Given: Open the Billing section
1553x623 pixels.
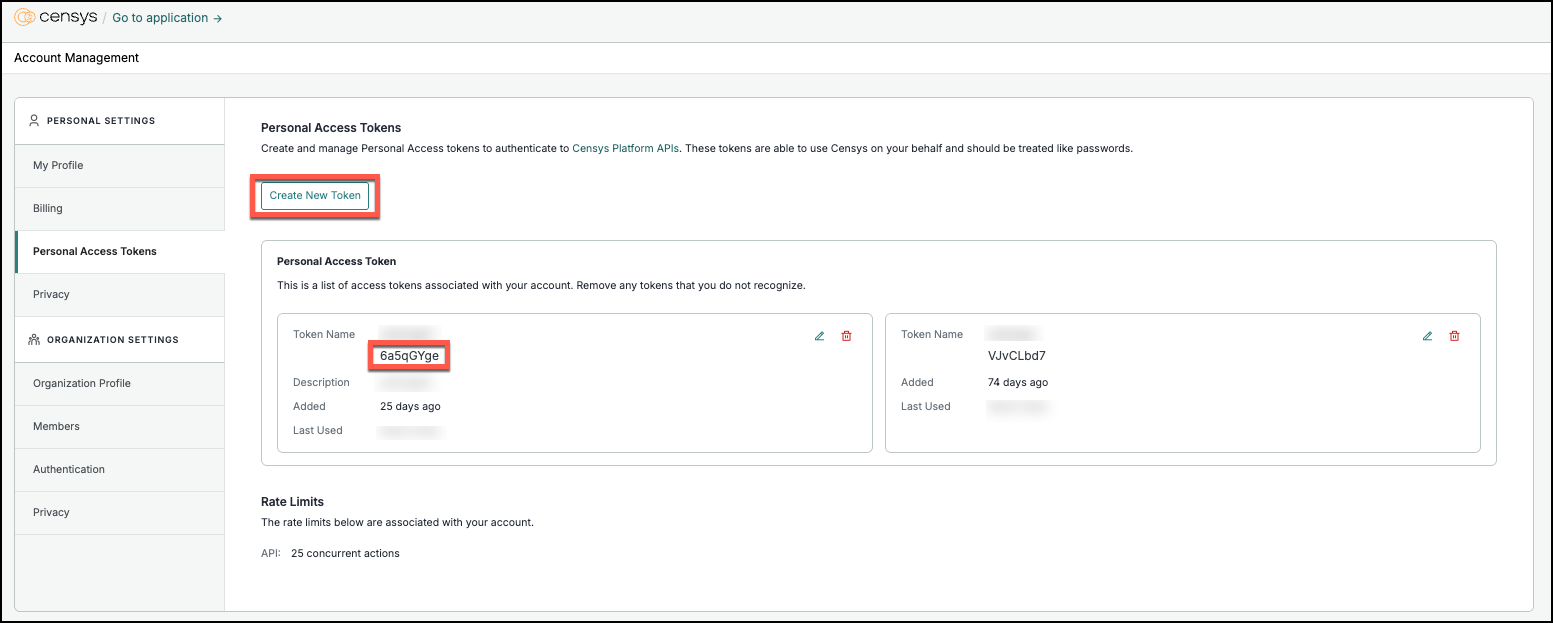Looking at the screenshot, I should click(120, 208).
